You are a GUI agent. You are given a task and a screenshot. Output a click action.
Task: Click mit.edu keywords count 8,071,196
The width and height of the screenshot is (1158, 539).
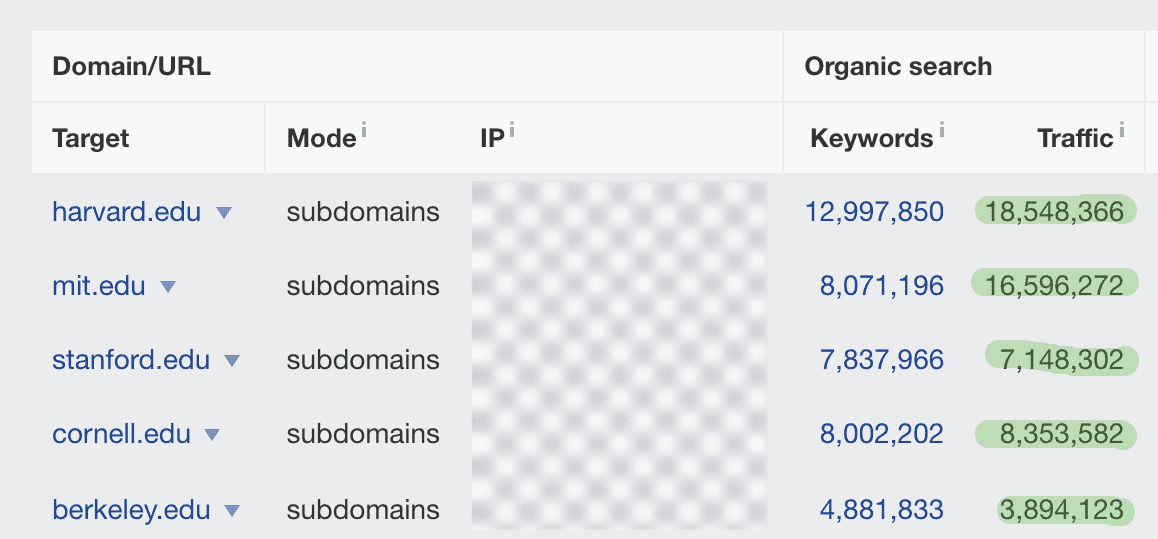[882, 286]
